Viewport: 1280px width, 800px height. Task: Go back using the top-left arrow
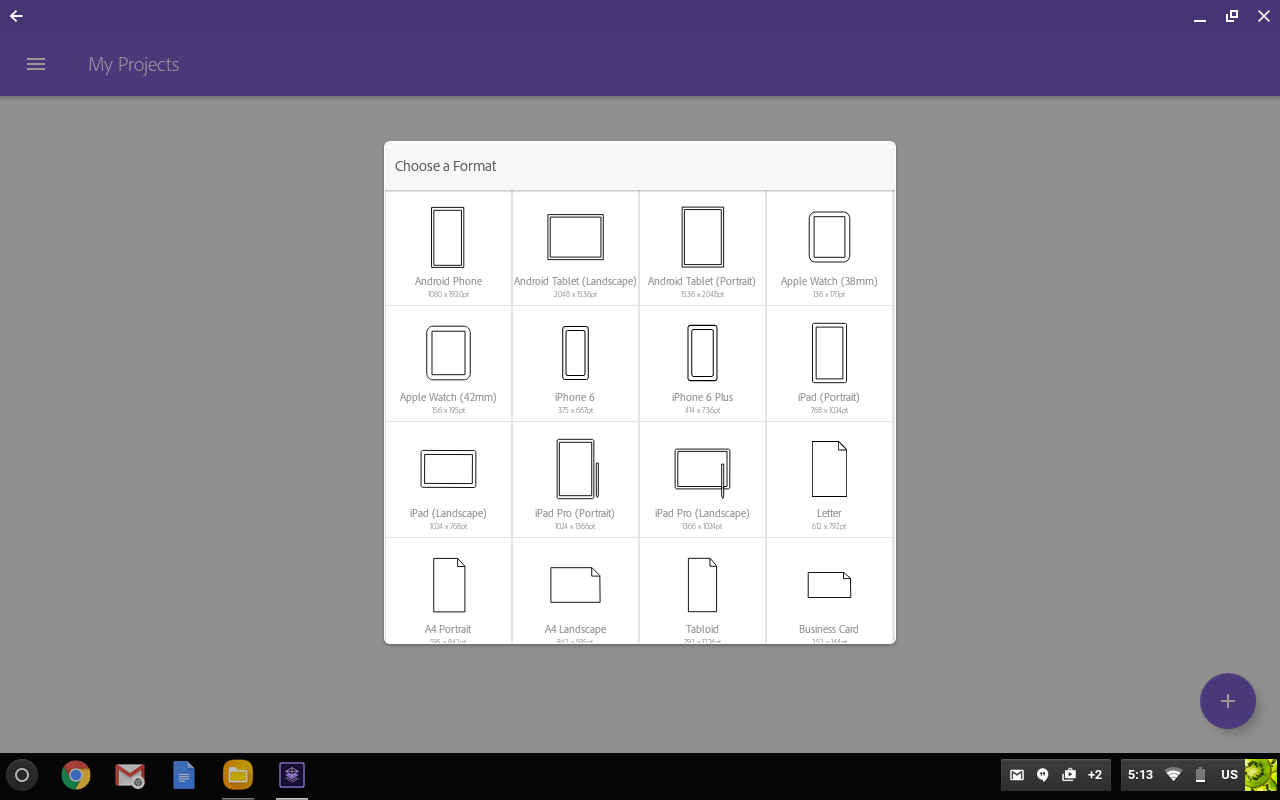tap(16, 16)
